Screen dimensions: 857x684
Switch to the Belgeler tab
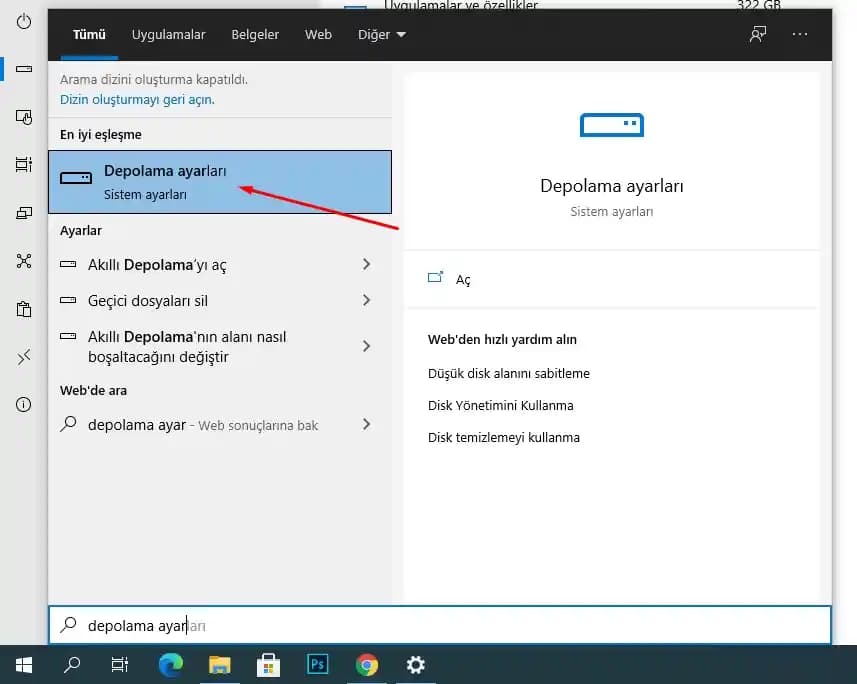click(x=255, y=33)
